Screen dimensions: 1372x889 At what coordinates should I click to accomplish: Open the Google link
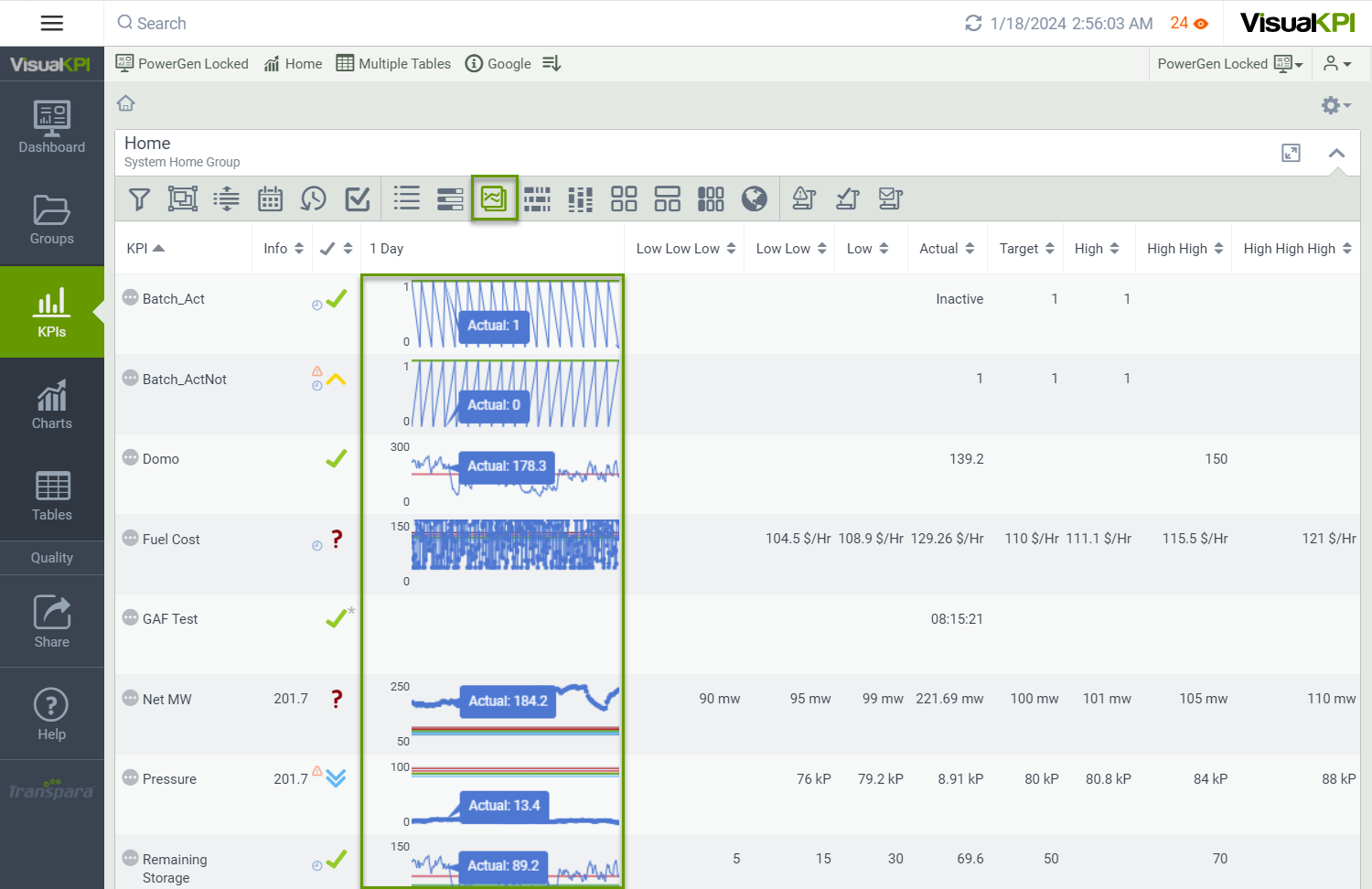click(498, 64)
